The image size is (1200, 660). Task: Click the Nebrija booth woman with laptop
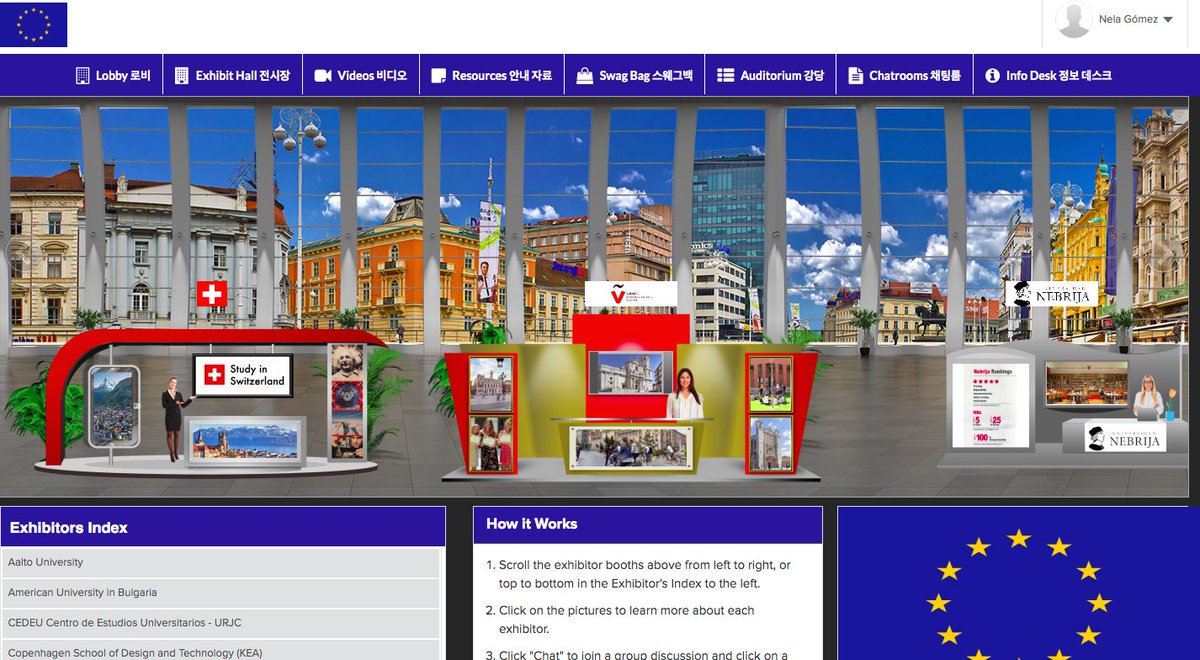[x=1148, y=398]
